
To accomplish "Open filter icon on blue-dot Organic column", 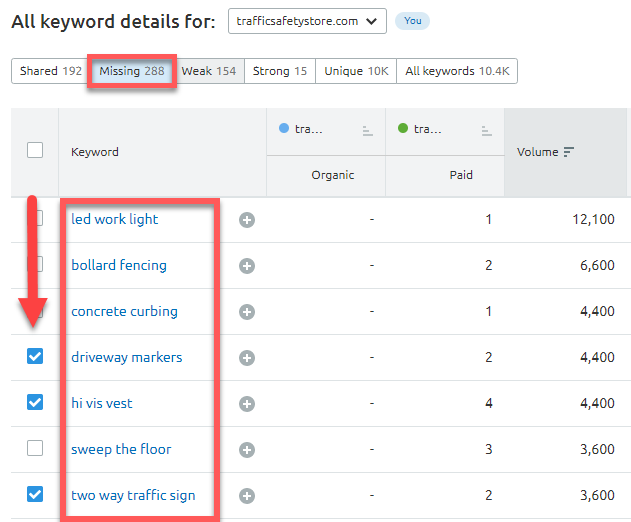I will [367, 130].
